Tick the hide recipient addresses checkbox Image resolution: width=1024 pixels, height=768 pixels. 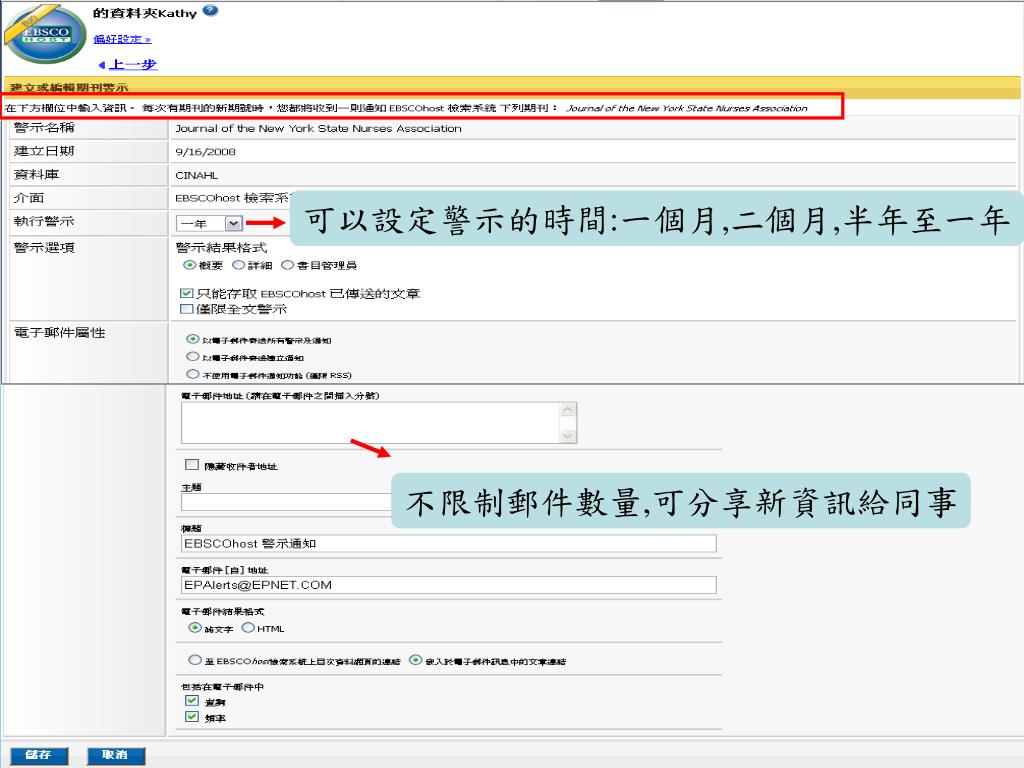tap(191, 464)
